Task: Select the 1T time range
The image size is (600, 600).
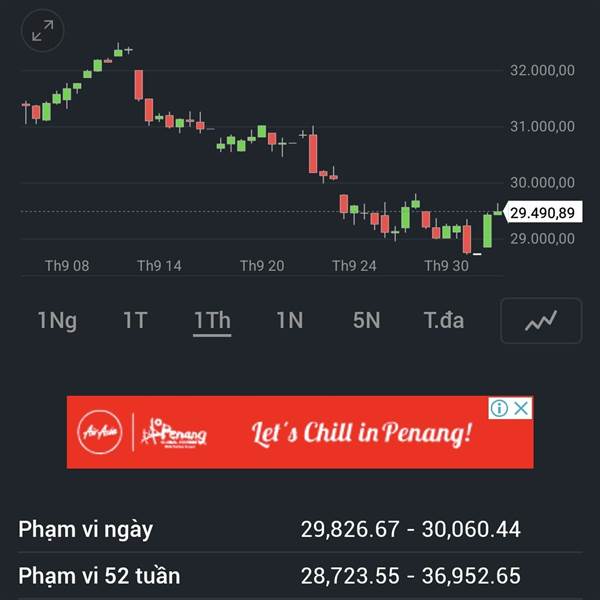Action: coord(135,321)
